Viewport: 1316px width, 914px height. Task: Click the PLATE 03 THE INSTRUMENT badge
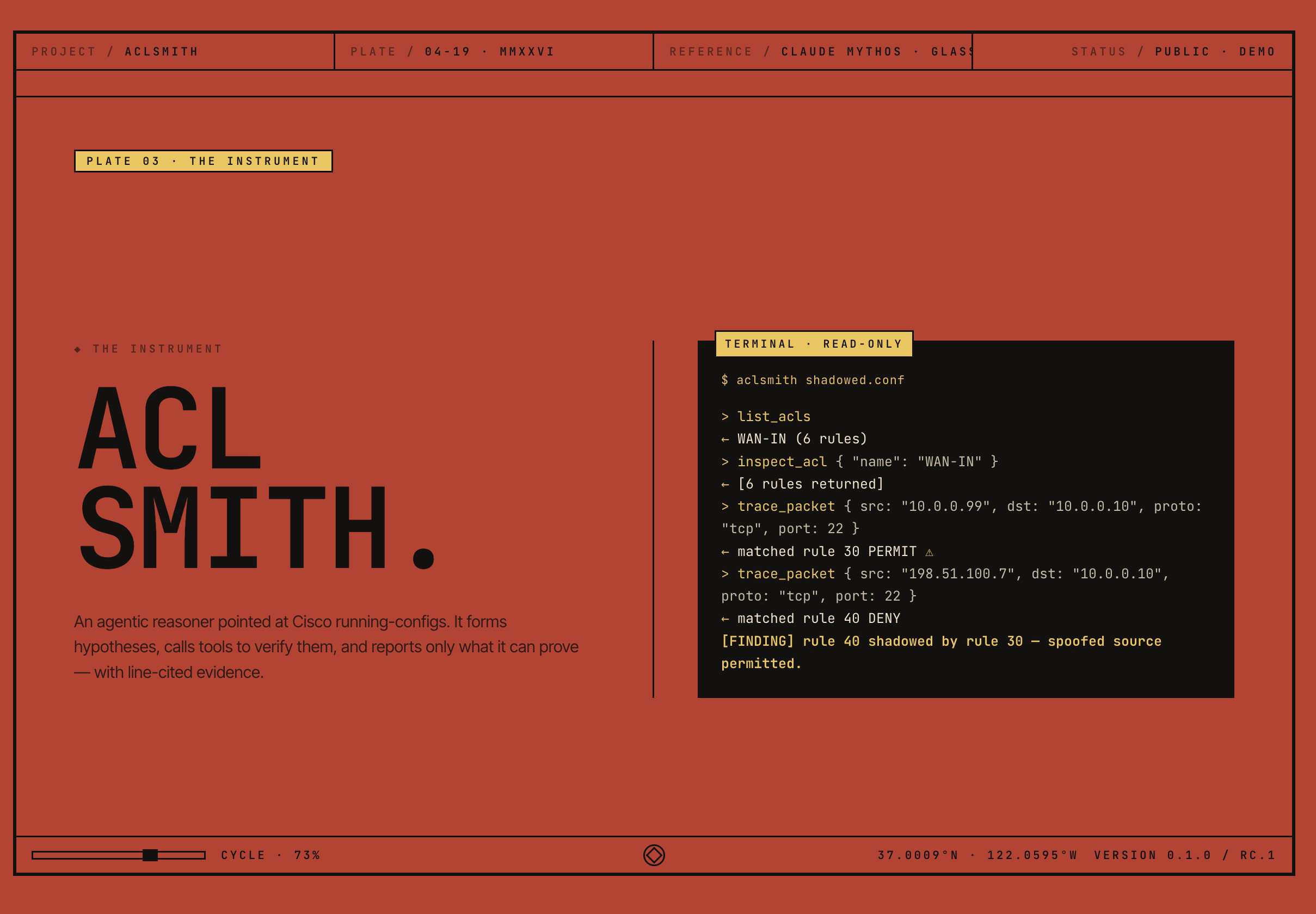pos(203,161)
